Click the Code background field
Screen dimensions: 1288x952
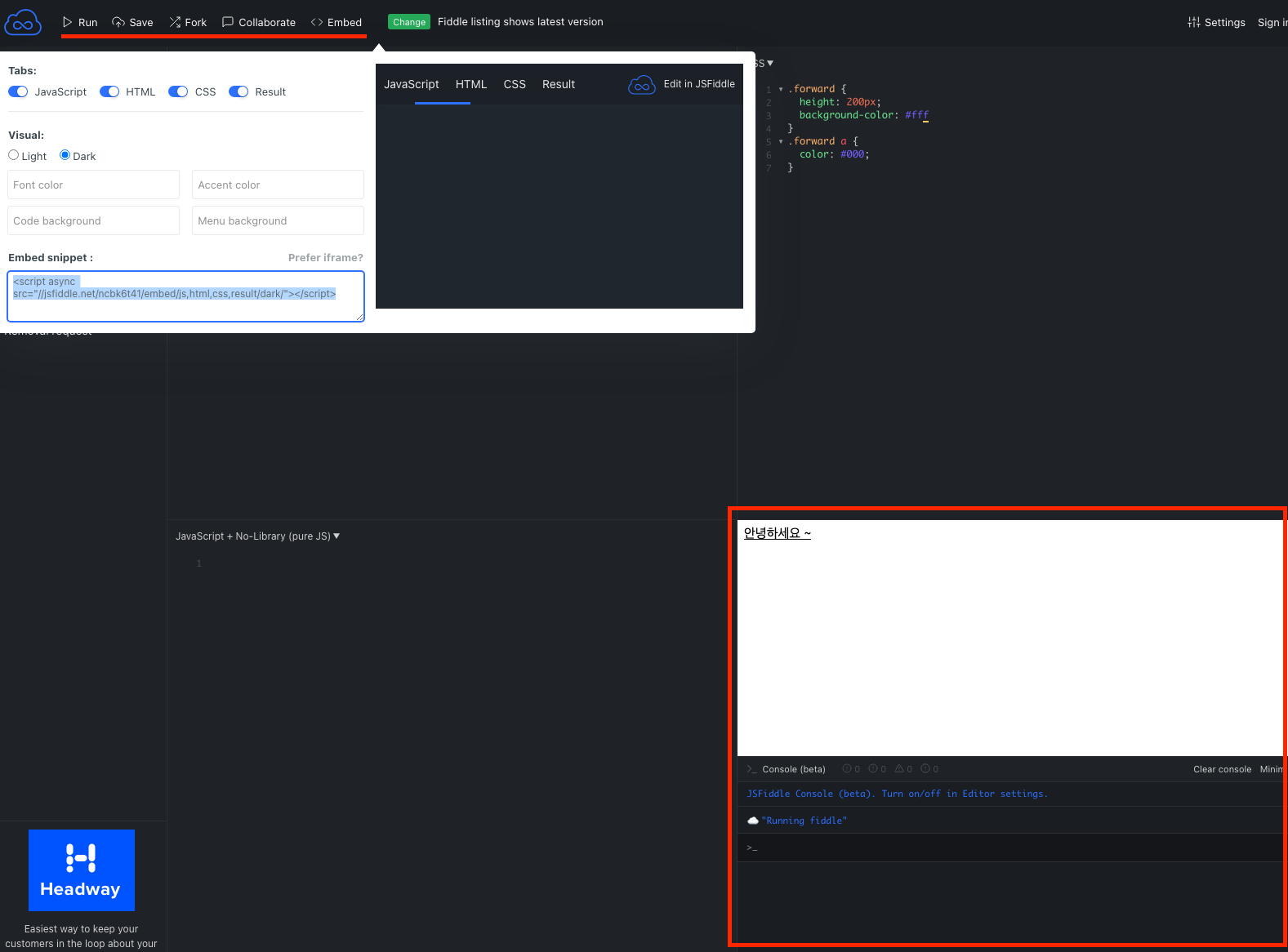tap(94, 220)
